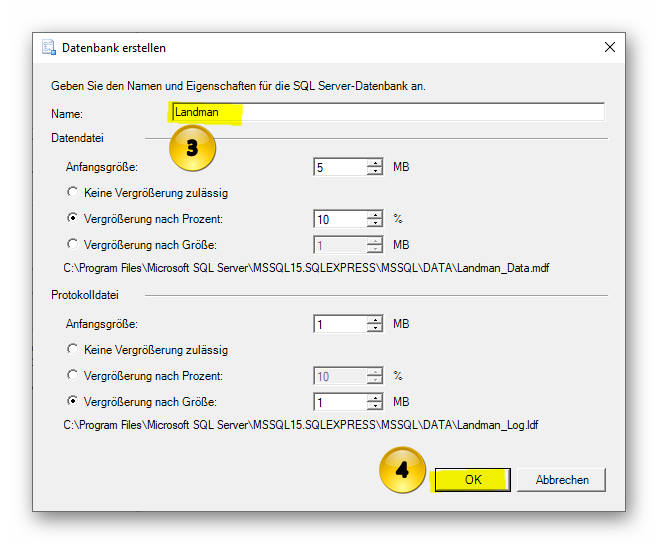Increase Datendatei percent growth with up arrow
The image size is (658, 544).
pos(375,215)
